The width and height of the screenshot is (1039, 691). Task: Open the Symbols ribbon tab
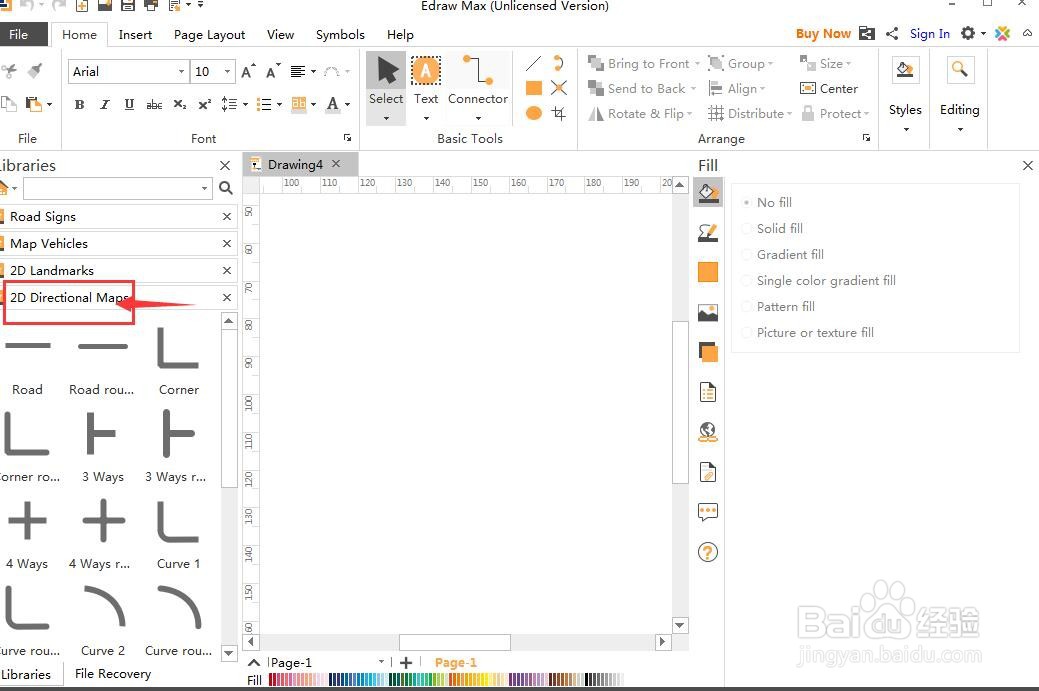tap(340, 34)
